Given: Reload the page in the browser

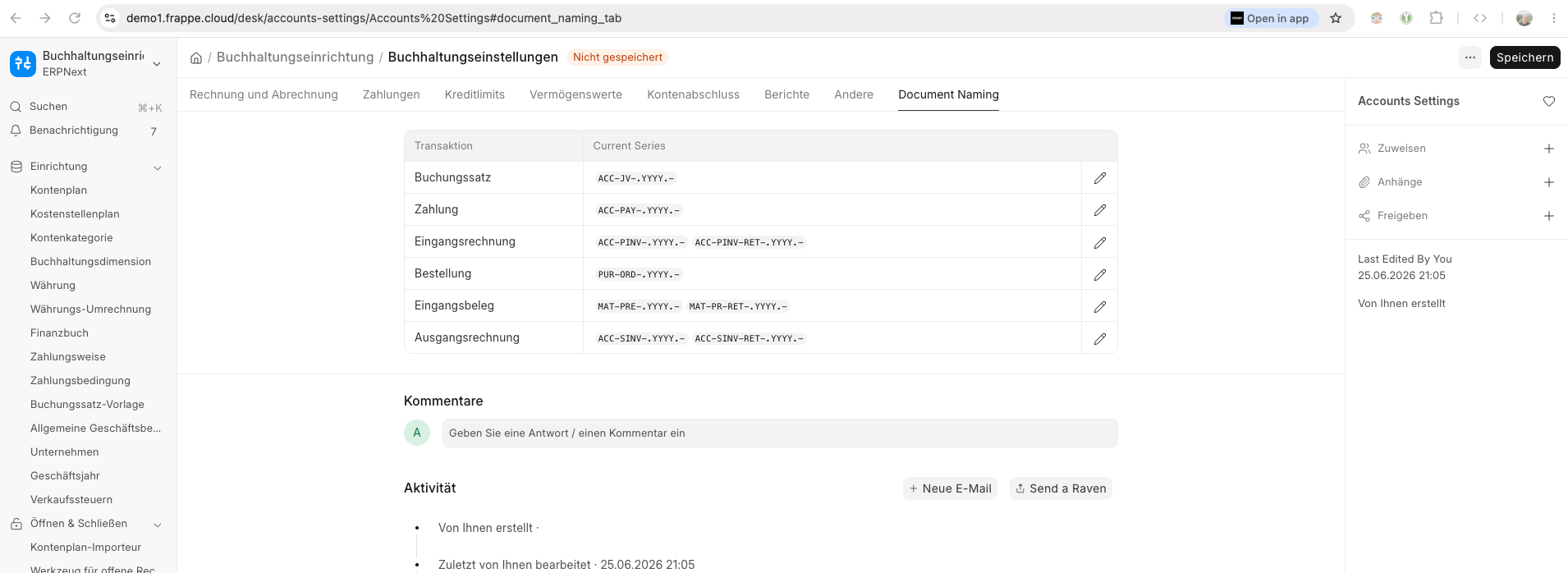Looking at the screenshot, I should click(75, 18).
